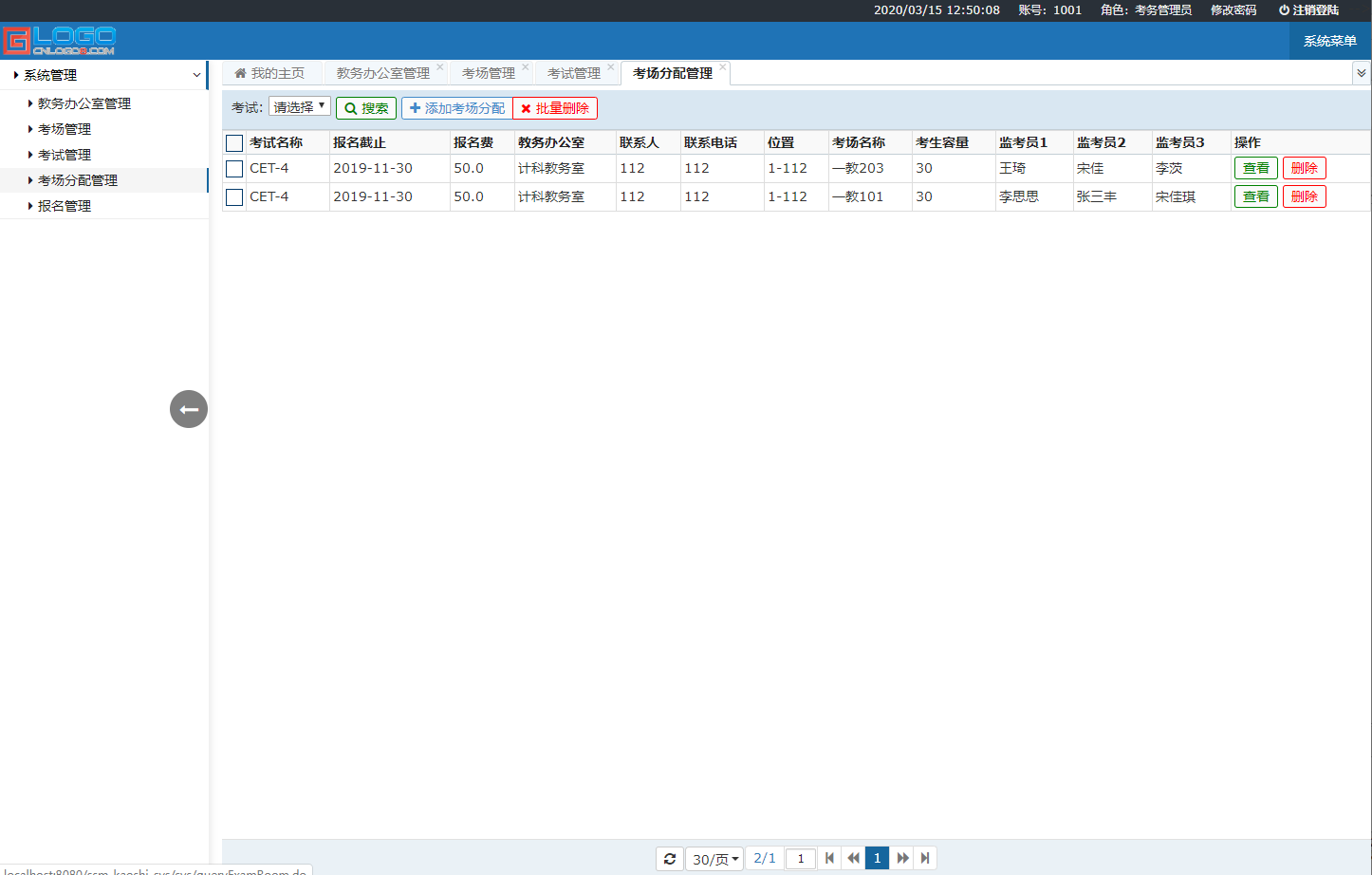Go to the next page

point(902,858)
